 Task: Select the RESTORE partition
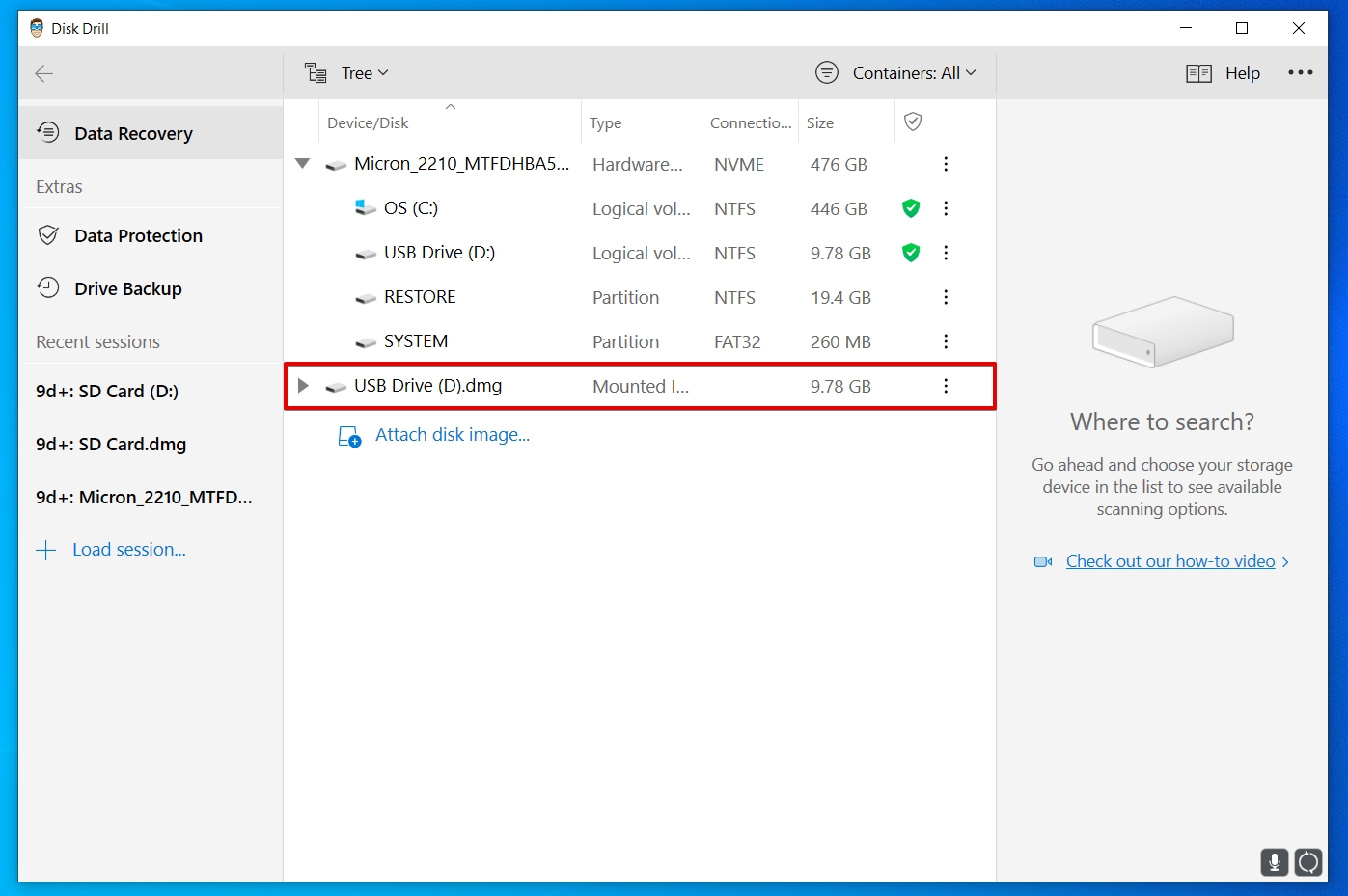639,297
